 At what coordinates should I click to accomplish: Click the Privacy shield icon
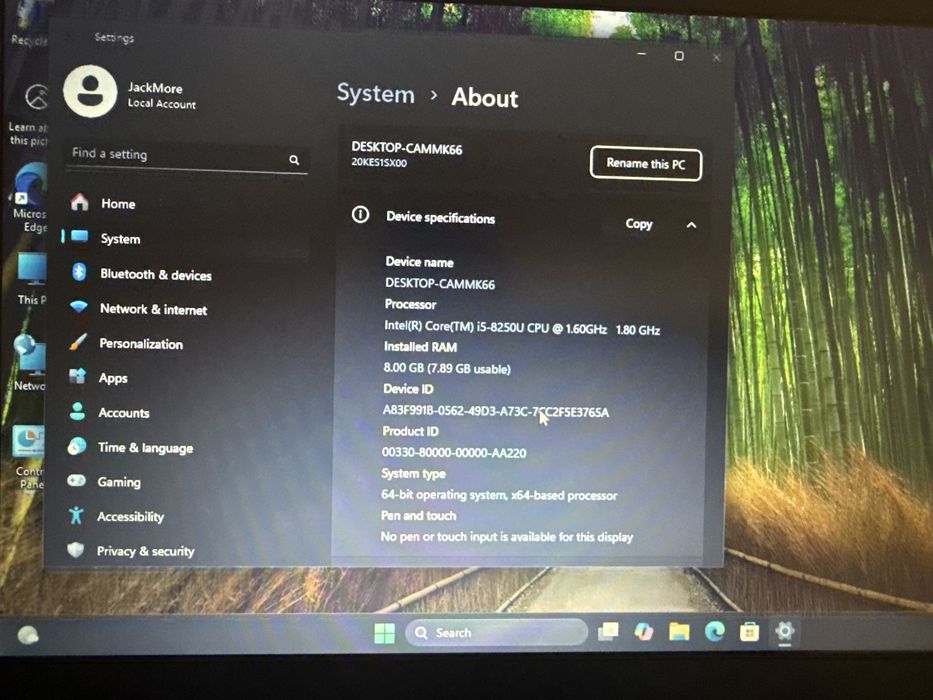point(76,549)
